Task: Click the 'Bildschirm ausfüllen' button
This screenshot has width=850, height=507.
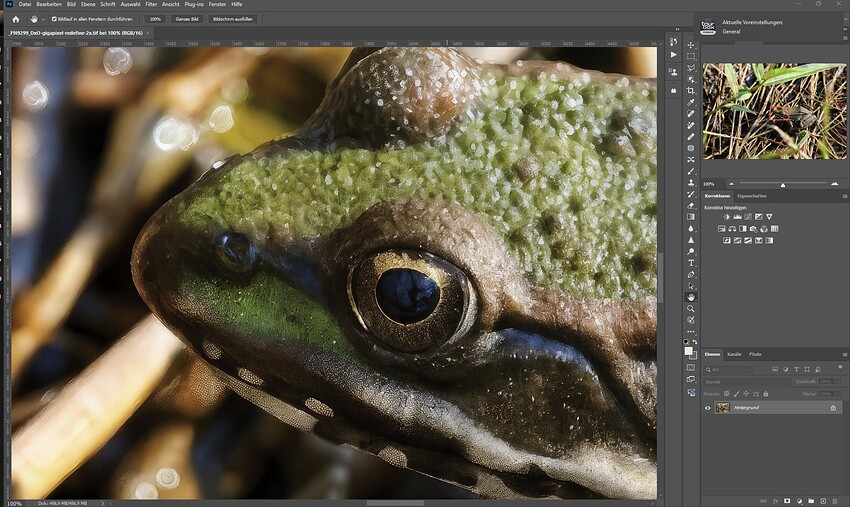Action: tap(232, 19)
